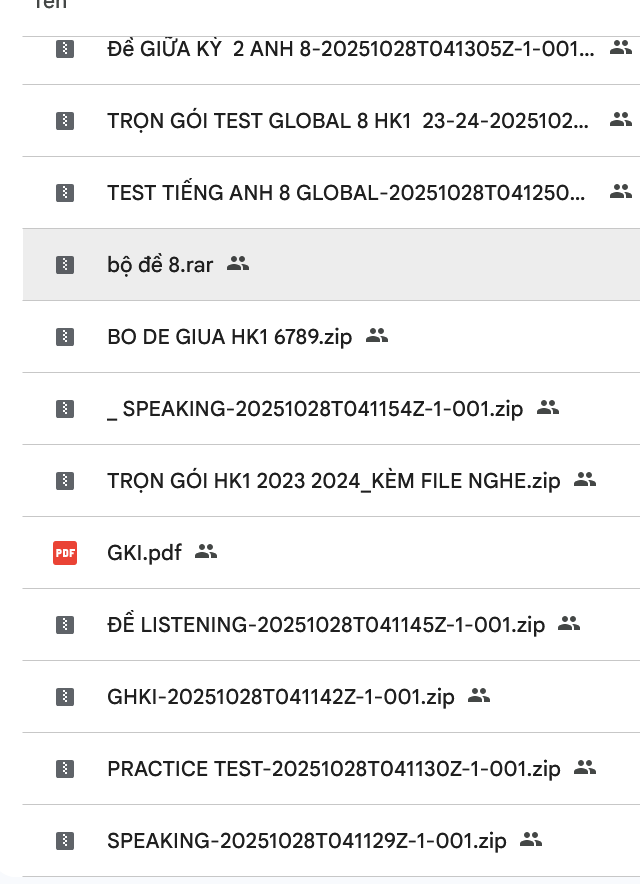Select Đề GIỮA KỲ 2 ANH 8 file name
Screen dimensions: 640x884
pos(350,49)
